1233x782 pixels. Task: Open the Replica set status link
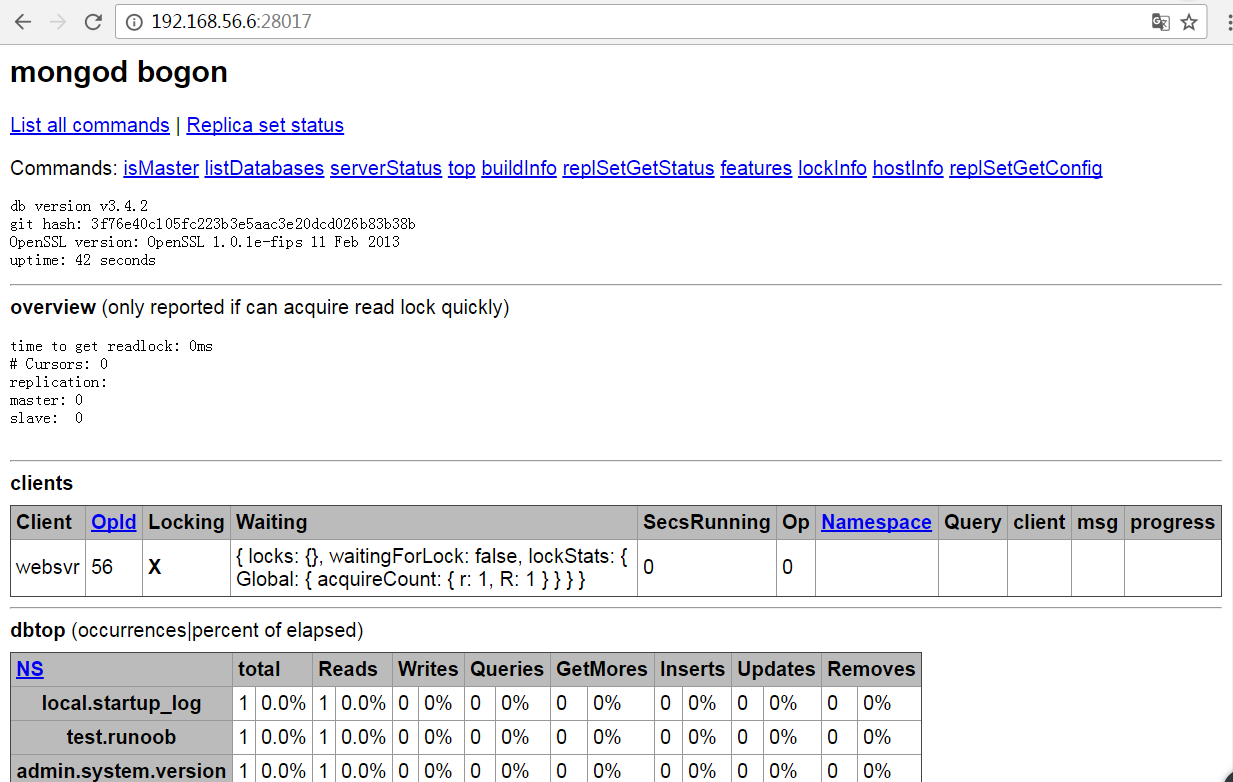[265, 125]
